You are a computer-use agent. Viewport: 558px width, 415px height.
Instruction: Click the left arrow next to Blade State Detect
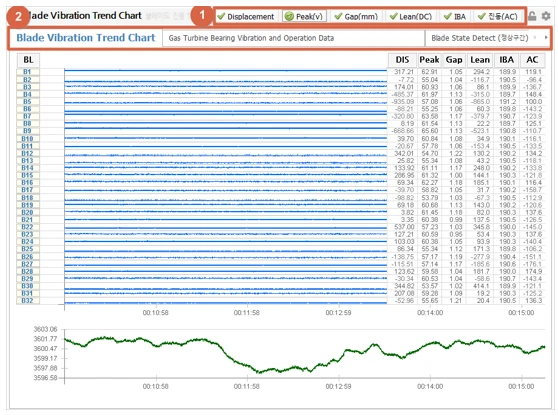coord(535,37)
